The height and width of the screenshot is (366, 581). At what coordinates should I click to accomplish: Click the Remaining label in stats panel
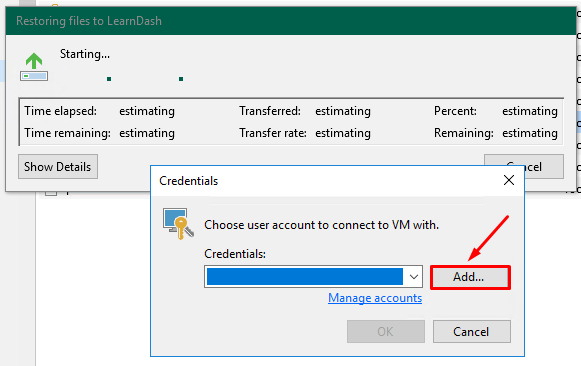coord(464,133)
